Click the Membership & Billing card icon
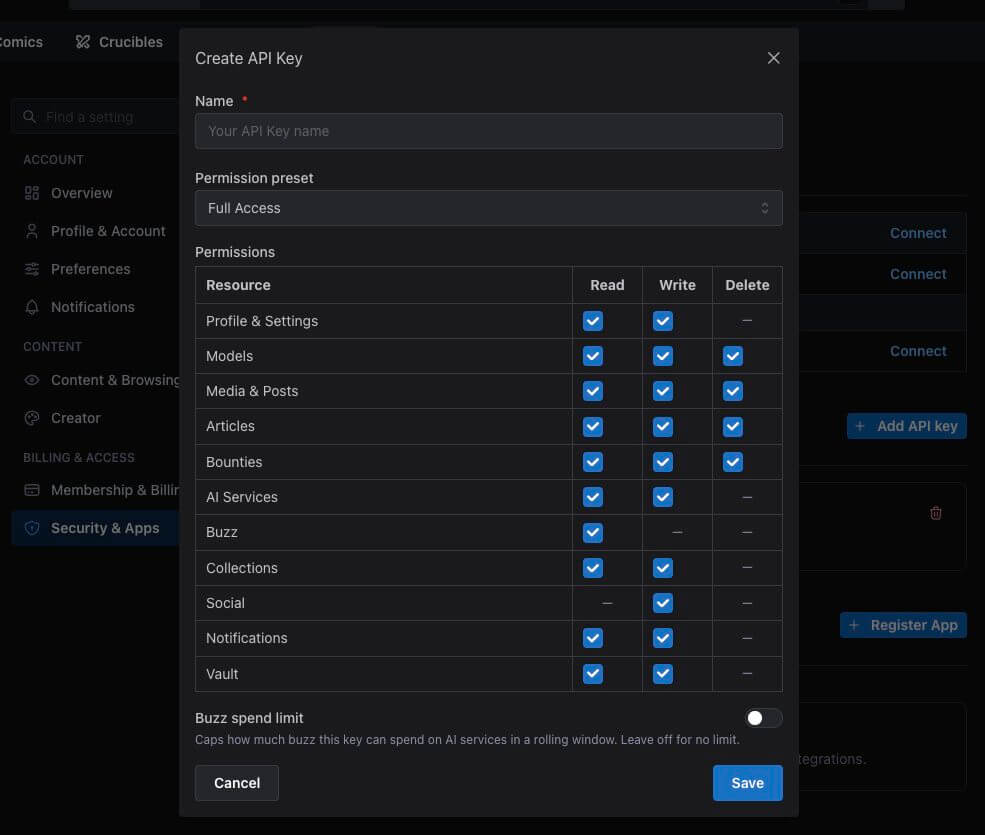 point(32,490)
